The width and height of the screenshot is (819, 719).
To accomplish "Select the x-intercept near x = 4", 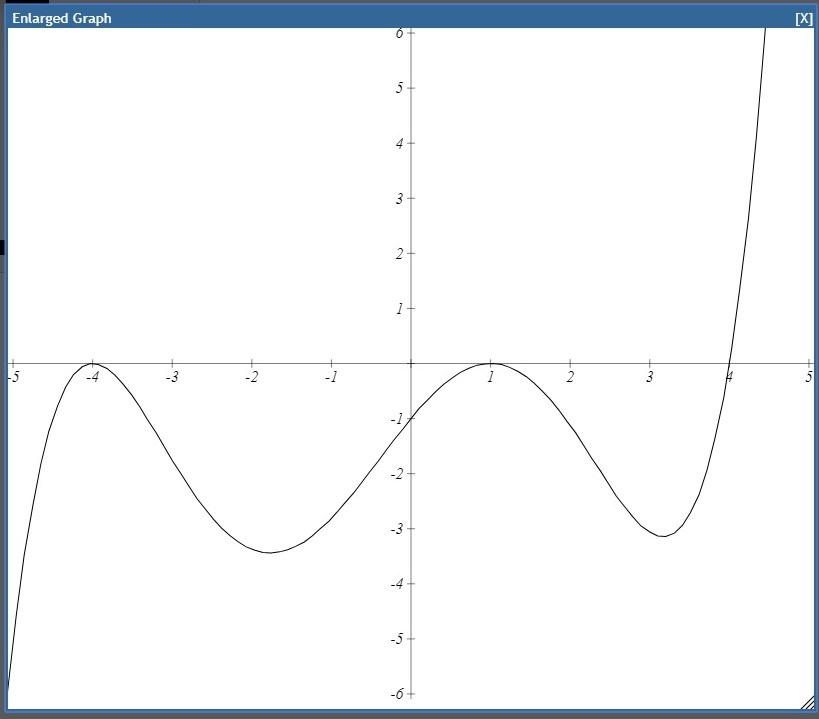I will click(729, 364).
